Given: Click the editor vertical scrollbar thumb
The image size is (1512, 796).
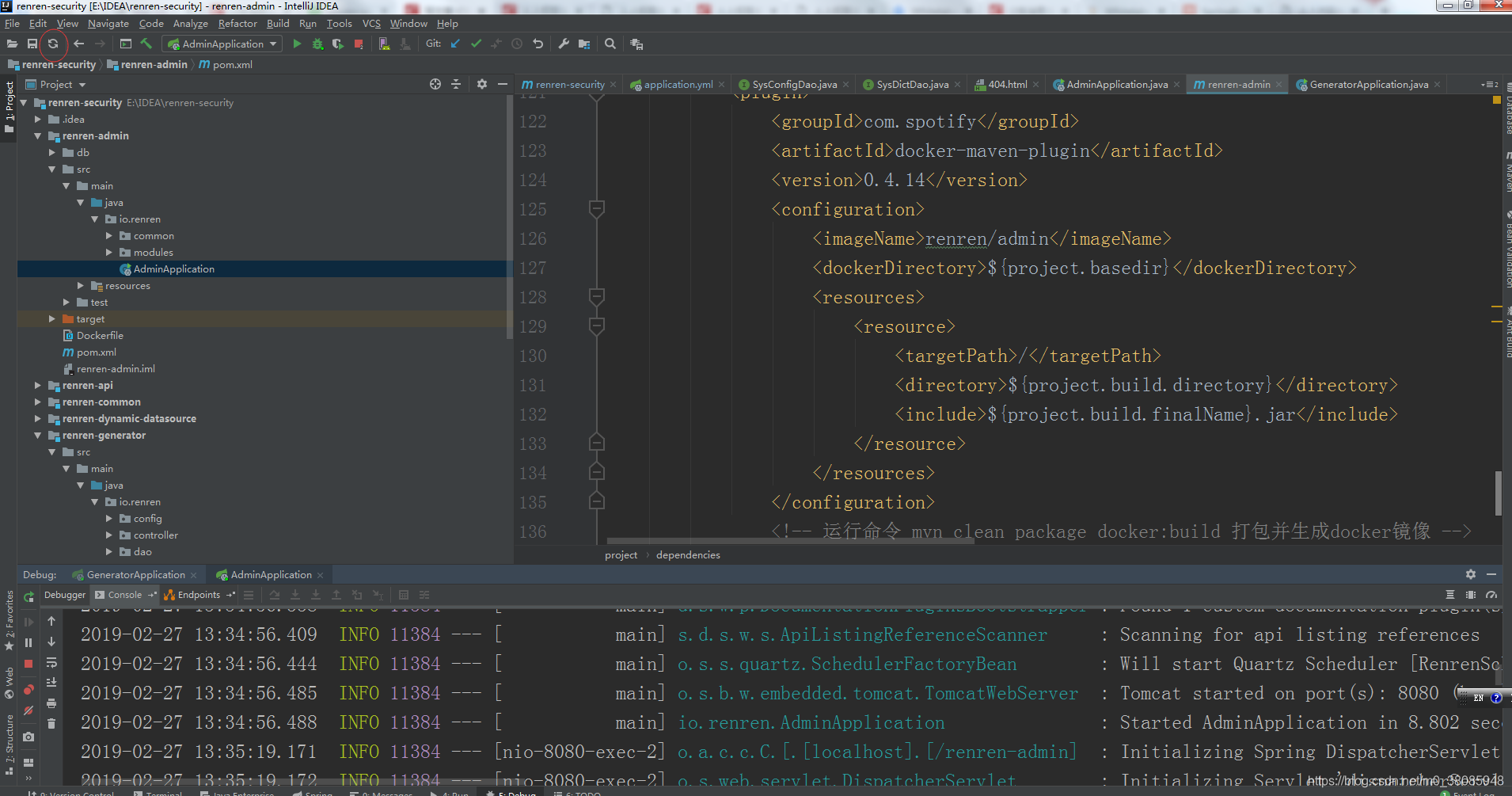Looking at the screenshot, I should click(x=1499, y=493).
